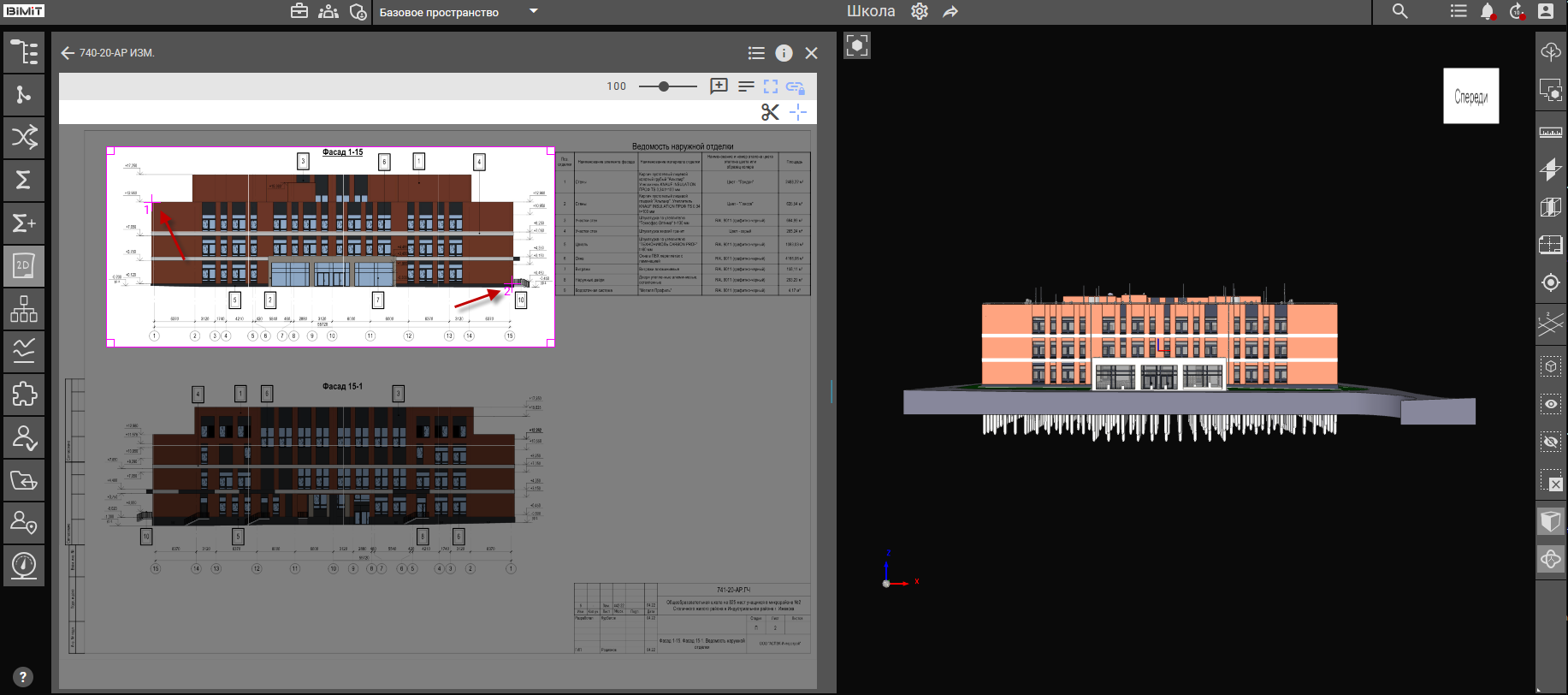Open the notifications bell

tap(1488, 12)
